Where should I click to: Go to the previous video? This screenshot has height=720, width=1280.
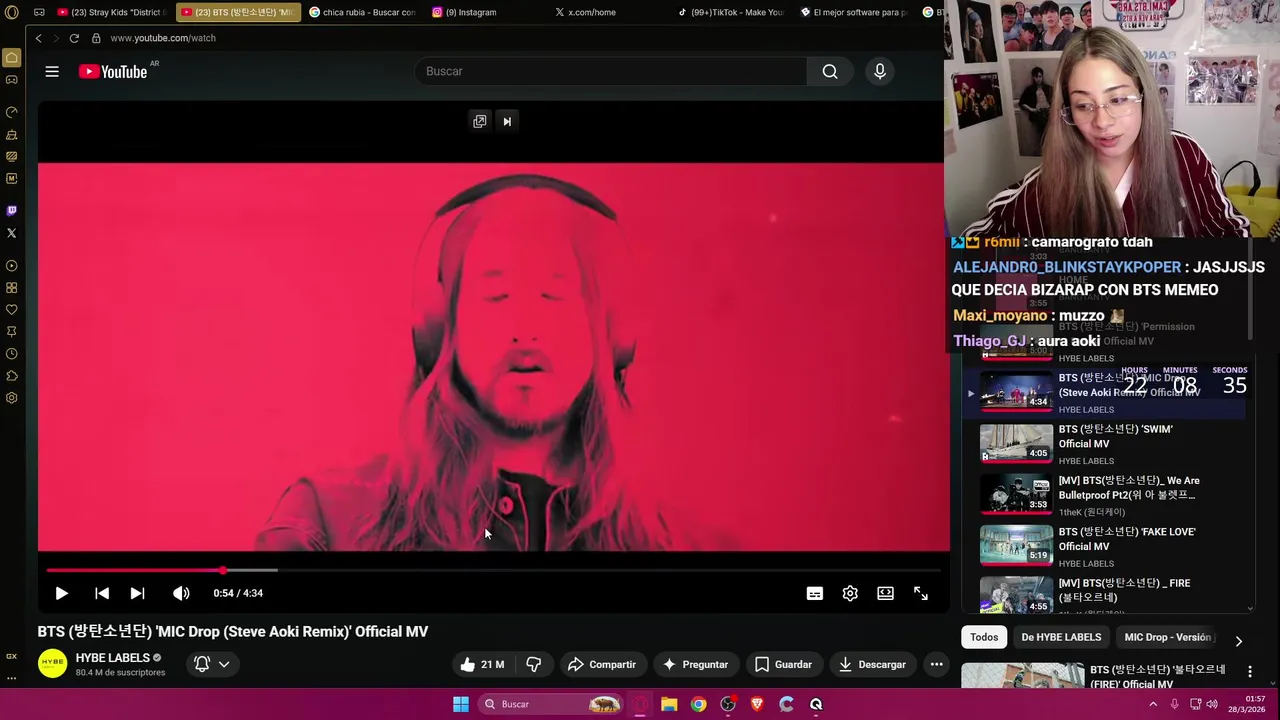(x=102, y=593)
